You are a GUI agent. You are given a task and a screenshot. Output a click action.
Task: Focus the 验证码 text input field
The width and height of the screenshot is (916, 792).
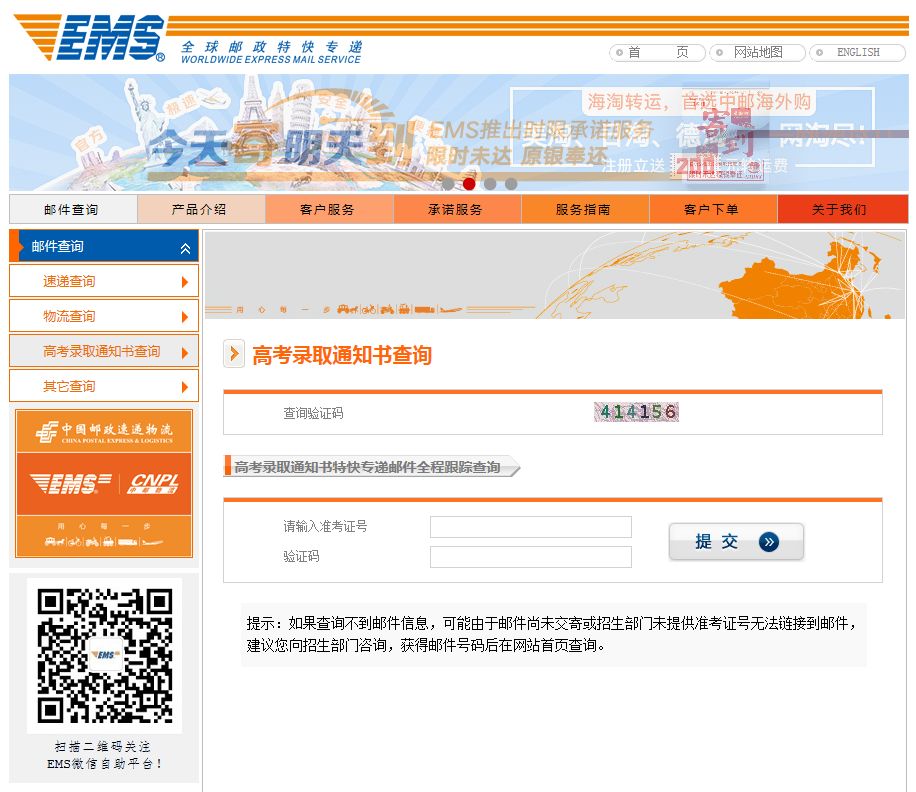click(x=530, y=557)
